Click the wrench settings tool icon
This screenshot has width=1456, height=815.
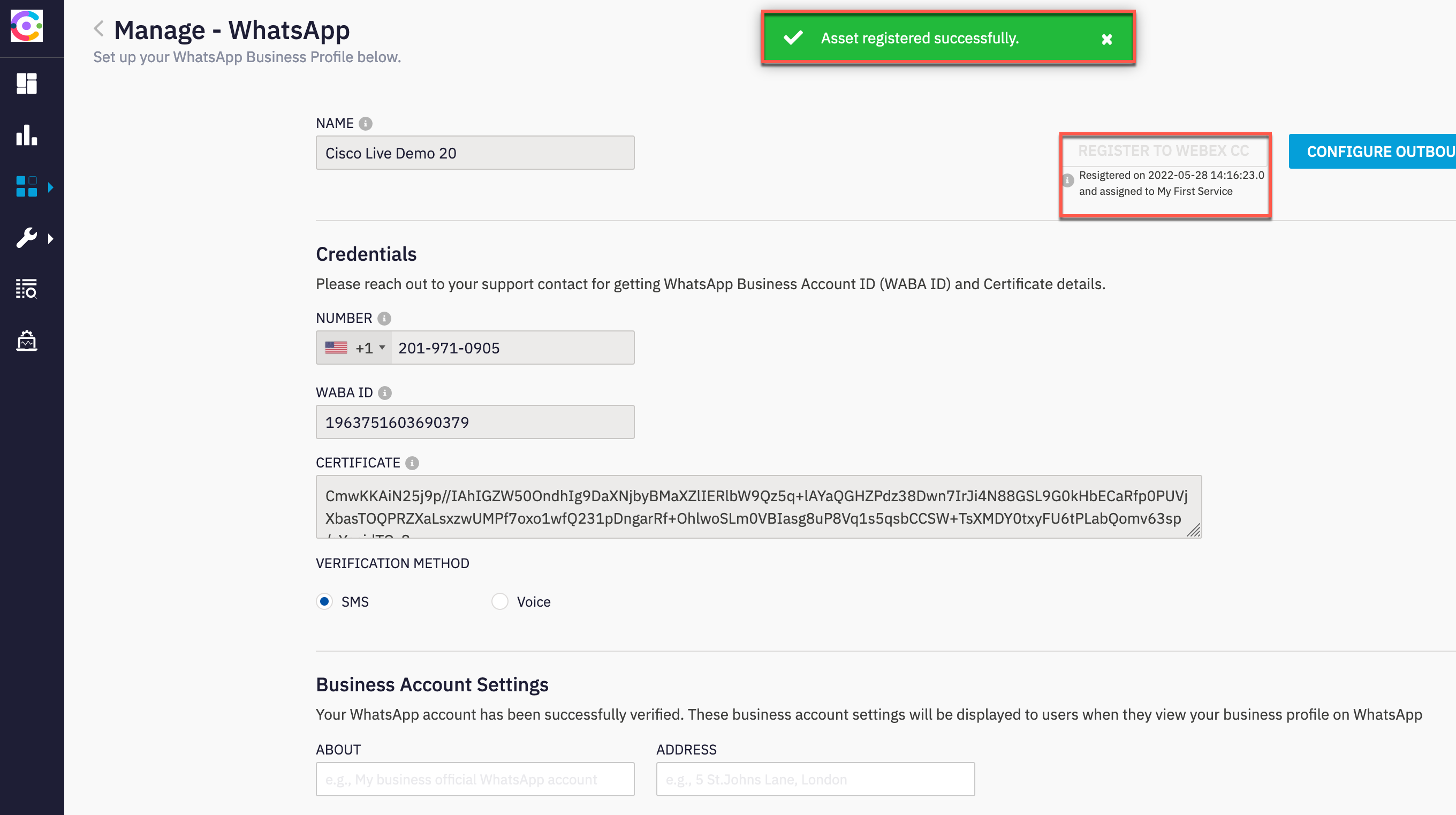point(26,237)
